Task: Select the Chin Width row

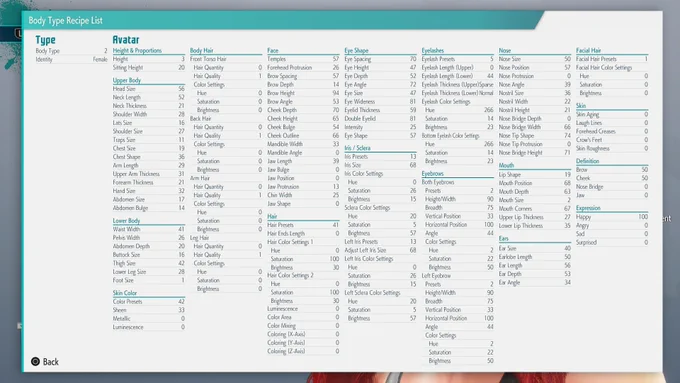Action: coord(303,195)
